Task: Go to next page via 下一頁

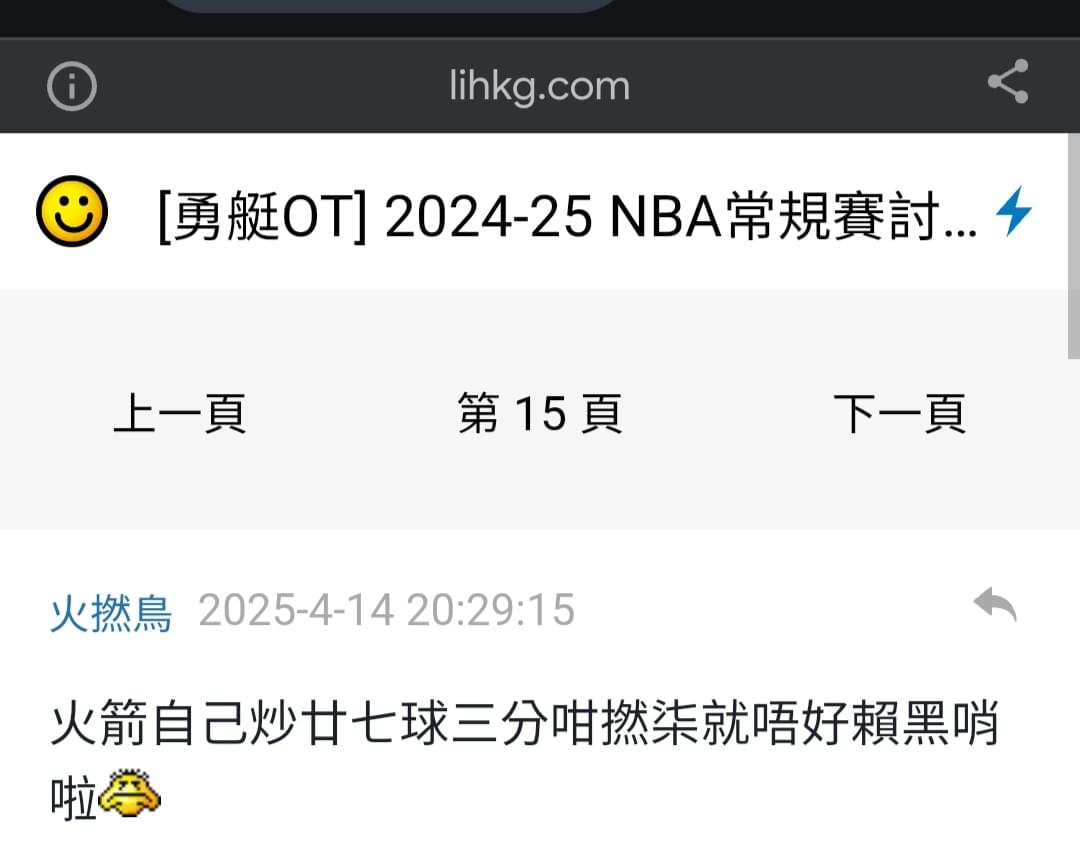Action: (x=900, y=413)
